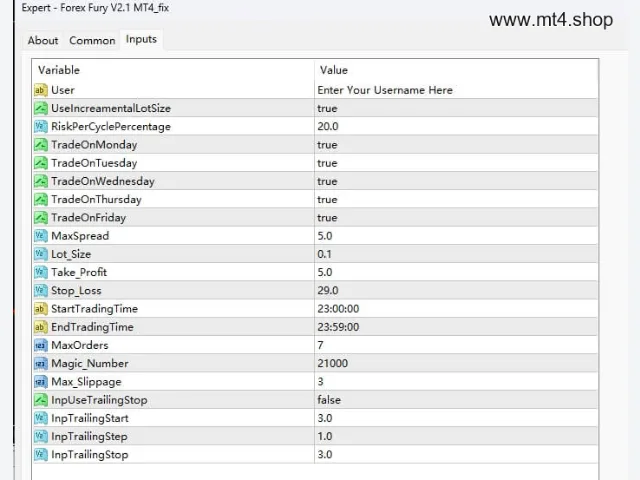Viewport: 640px width, 480px height.
Task: Click the TradeOnThursday true value
Action: click(327, 199)
